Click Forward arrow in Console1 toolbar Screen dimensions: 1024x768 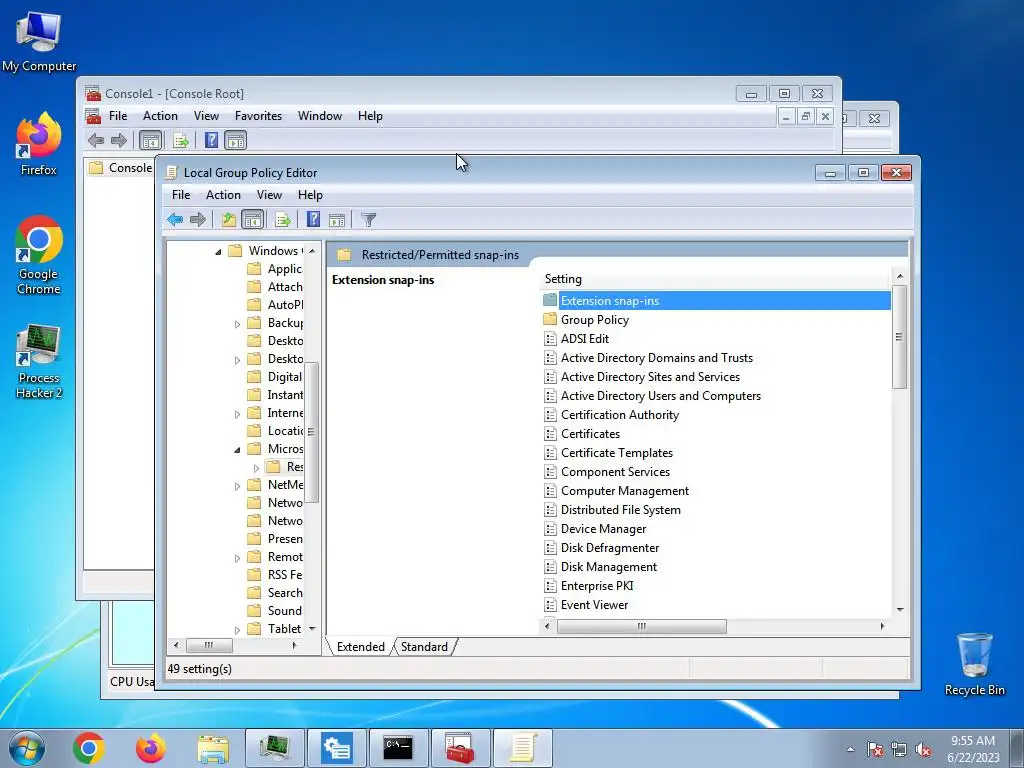pyautogui.click(x=119, y=140)
